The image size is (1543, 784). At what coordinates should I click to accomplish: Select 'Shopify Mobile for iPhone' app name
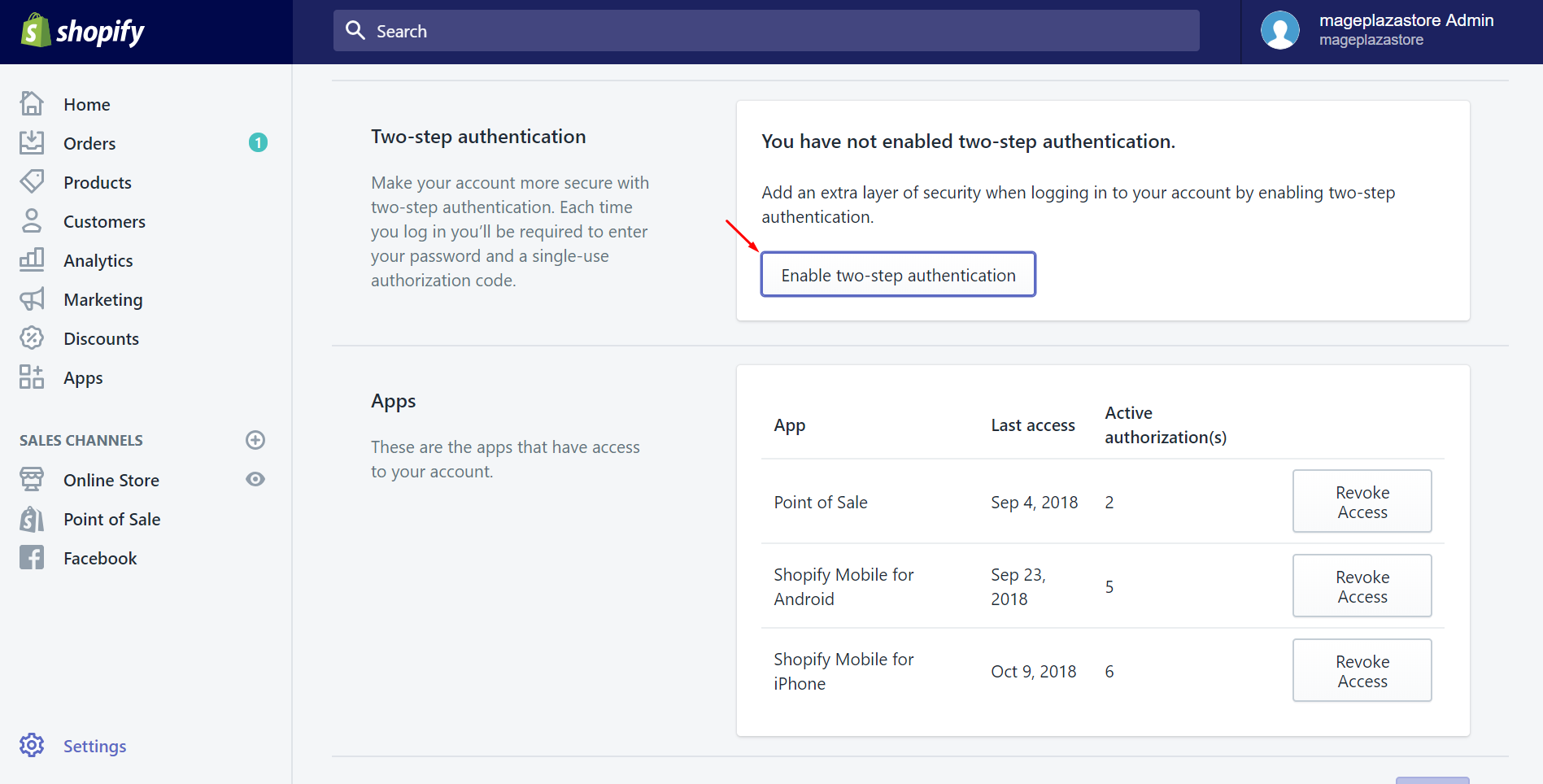pyautogui.click(x=843, y=671)
